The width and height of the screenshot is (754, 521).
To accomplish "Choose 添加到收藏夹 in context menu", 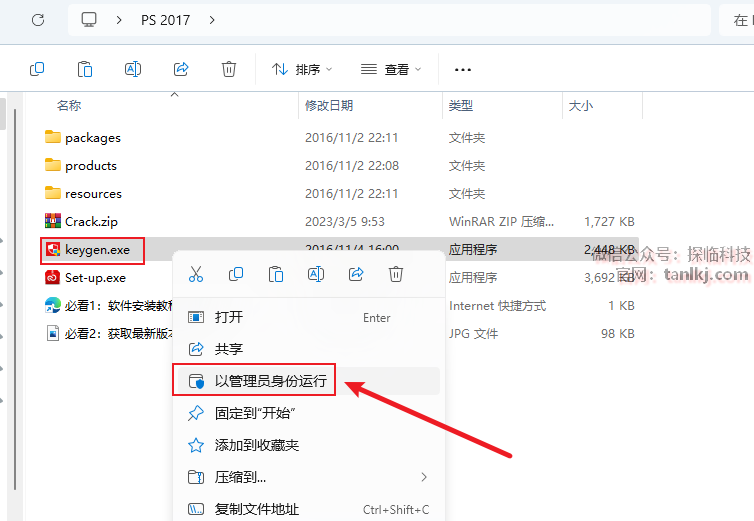I will (308, 445).
